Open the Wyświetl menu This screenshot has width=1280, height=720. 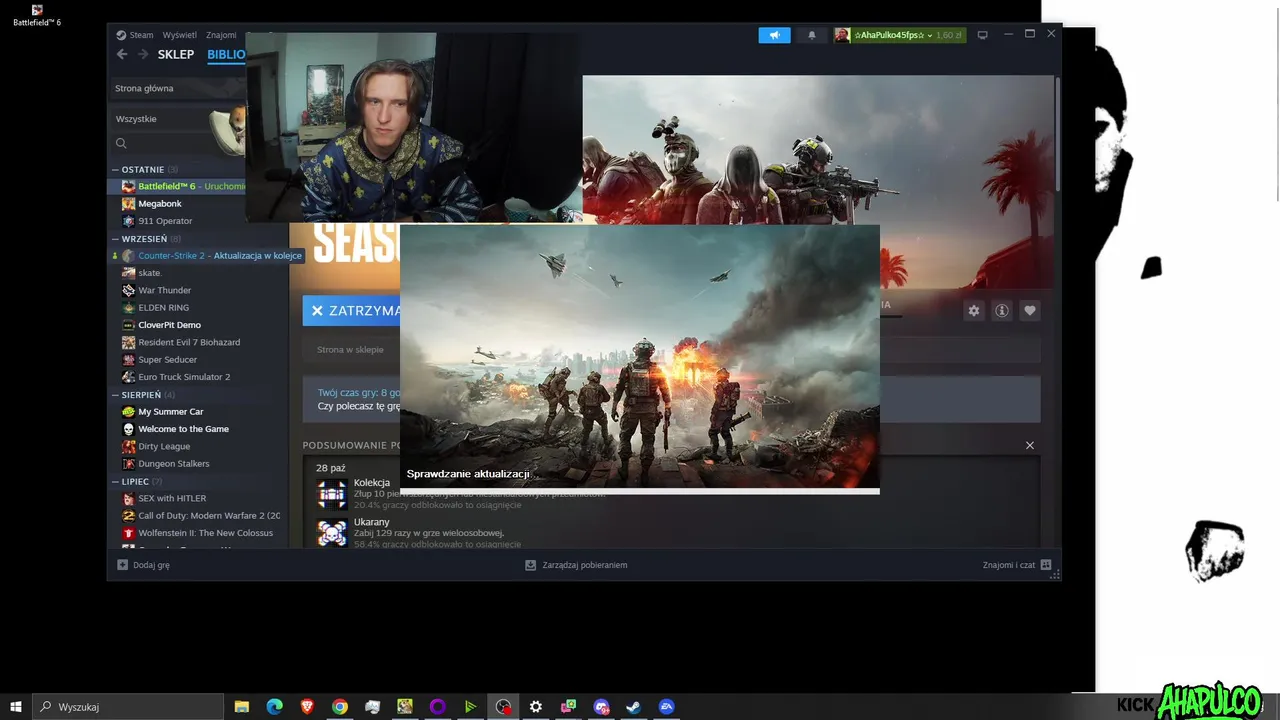click(x=180, y=35)
